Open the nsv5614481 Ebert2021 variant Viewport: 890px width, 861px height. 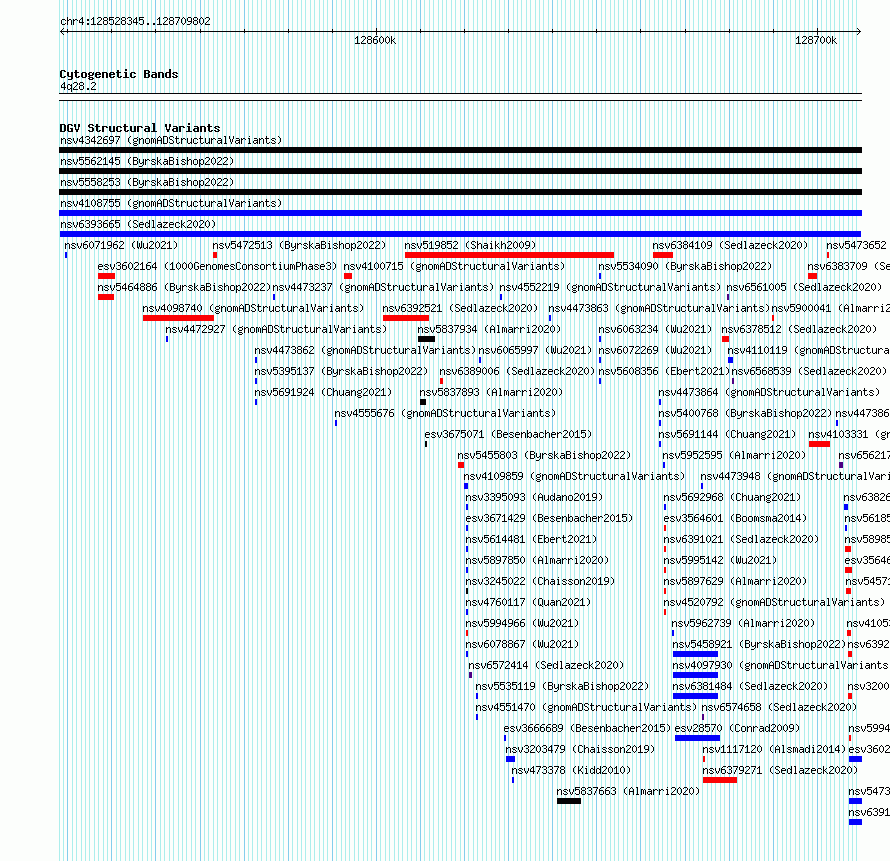531,539
